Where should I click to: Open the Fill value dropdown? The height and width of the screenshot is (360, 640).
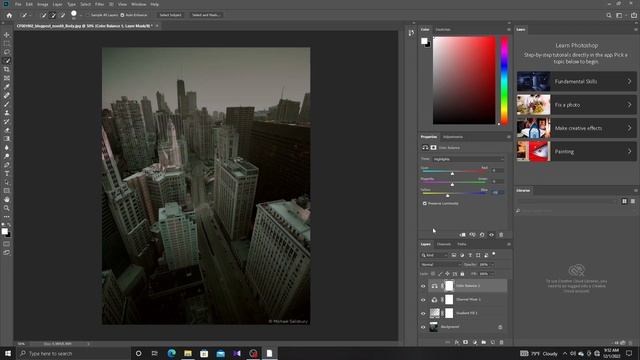click(492, 274)
